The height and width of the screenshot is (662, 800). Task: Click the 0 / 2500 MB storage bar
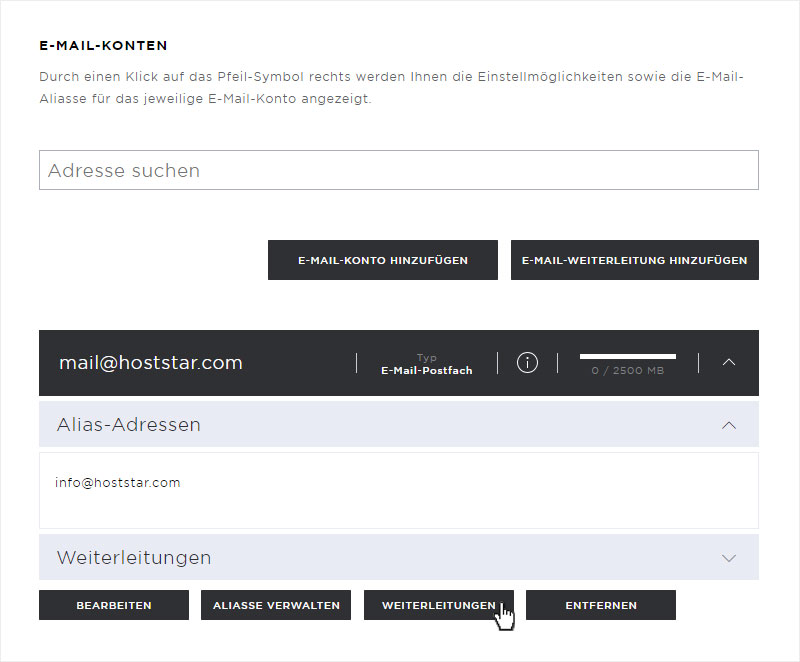click(x=628, y=356)
